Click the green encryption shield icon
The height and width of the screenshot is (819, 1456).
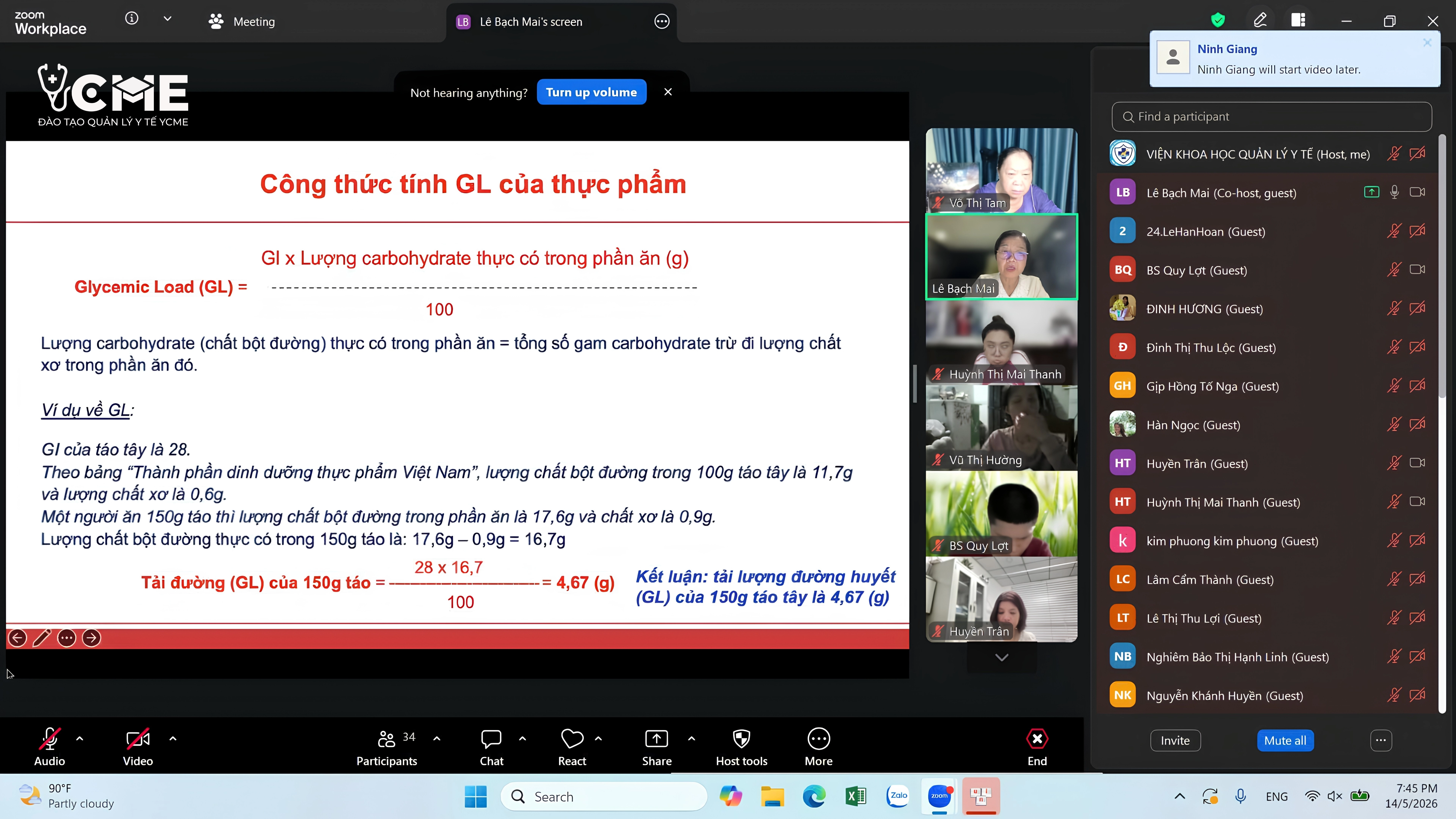[x=1218, y=20]
